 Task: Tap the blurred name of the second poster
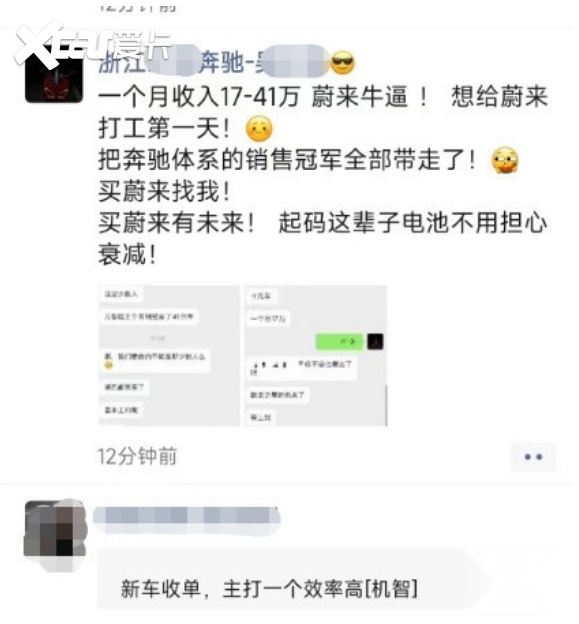pos(187,515)
